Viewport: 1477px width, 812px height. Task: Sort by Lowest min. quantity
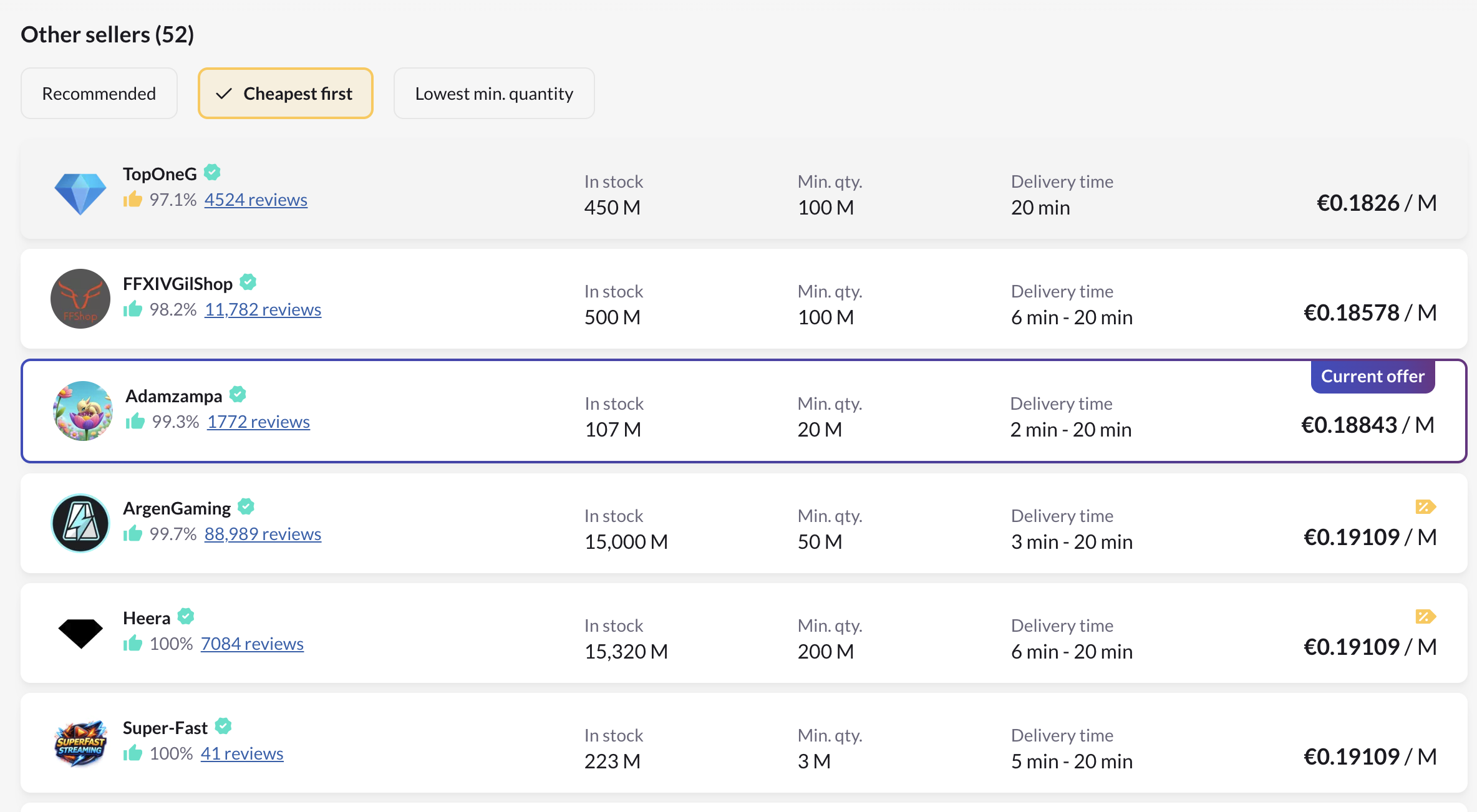[494, 94]
